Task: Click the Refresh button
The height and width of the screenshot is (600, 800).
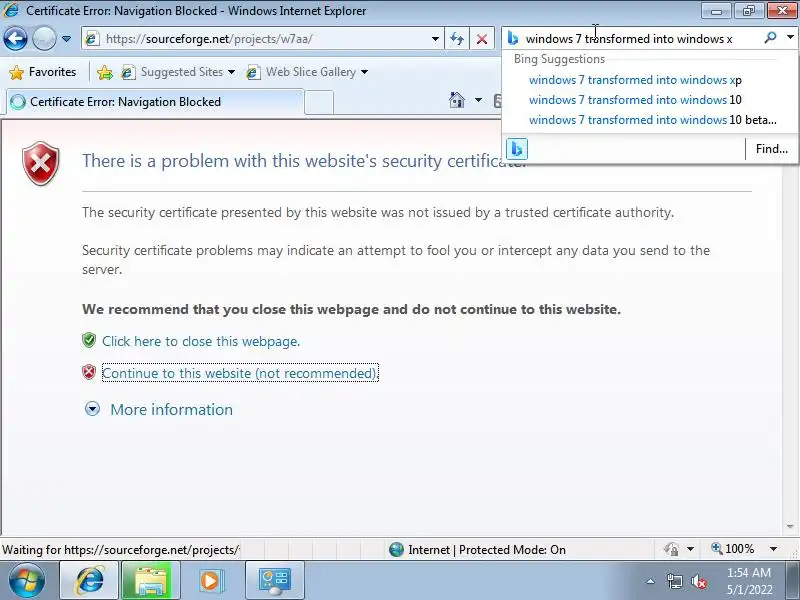Action: pos(457,39)
